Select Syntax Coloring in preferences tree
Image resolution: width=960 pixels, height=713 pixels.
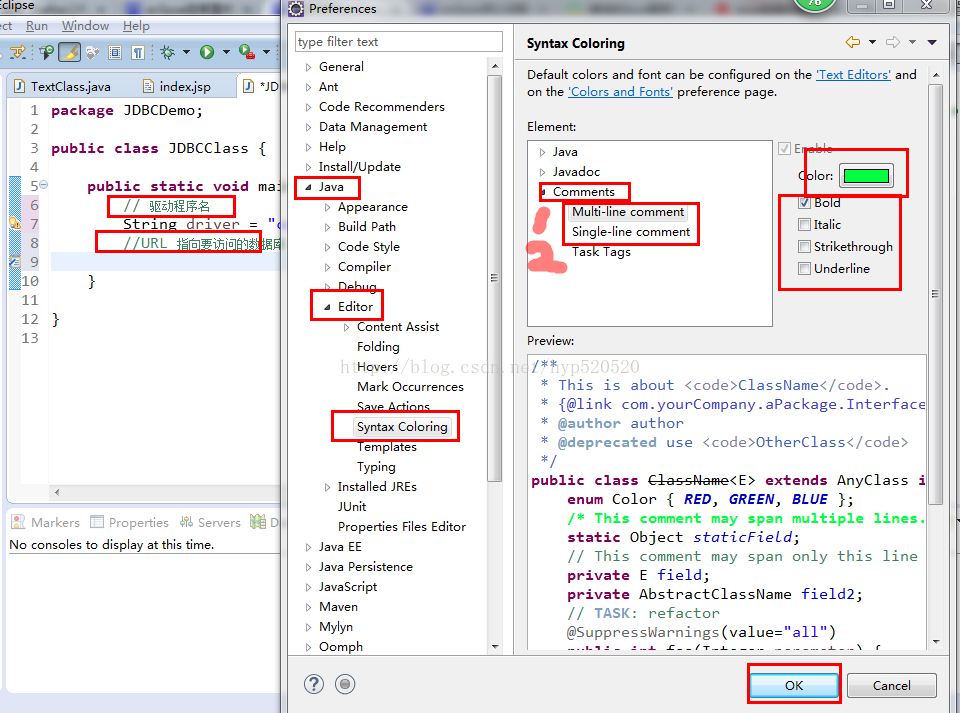402,427
